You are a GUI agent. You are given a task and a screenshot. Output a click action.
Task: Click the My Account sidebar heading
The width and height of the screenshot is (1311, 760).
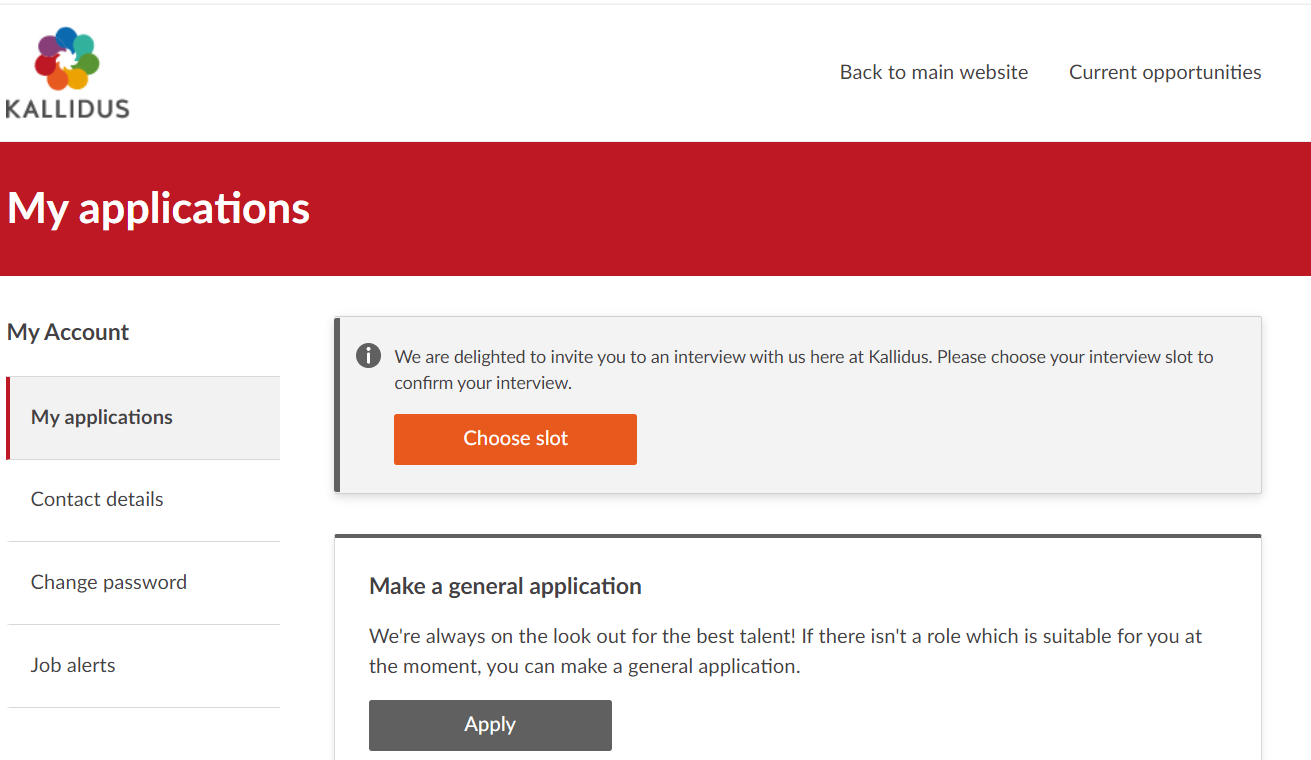click(x=68, y=332)
